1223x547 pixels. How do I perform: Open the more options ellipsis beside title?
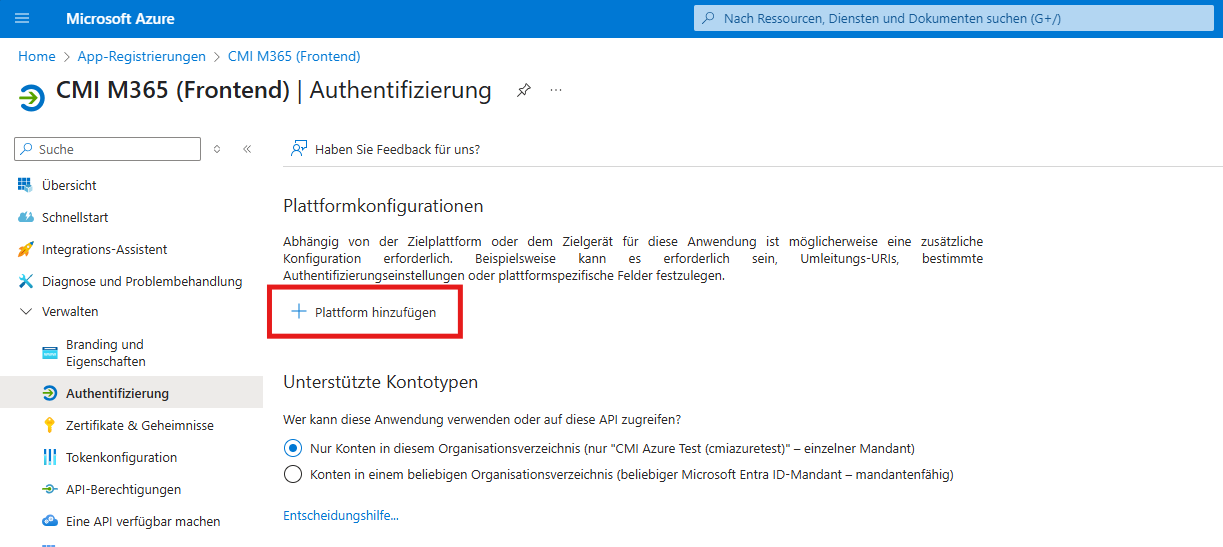556,90
